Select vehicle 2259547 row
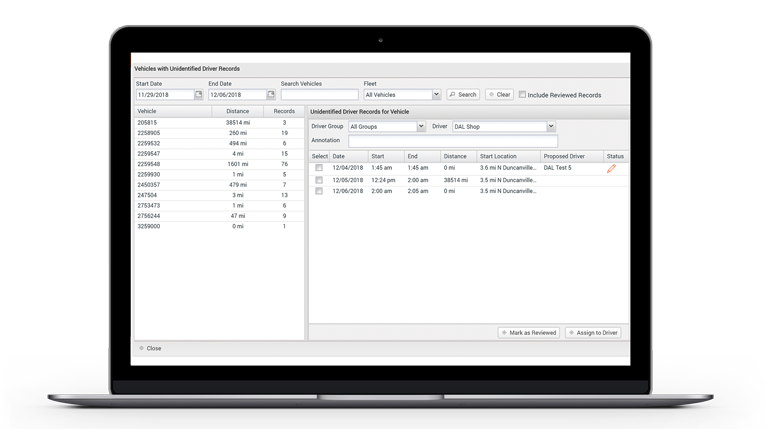The image size is (770, 429). [x=219, y=154]
